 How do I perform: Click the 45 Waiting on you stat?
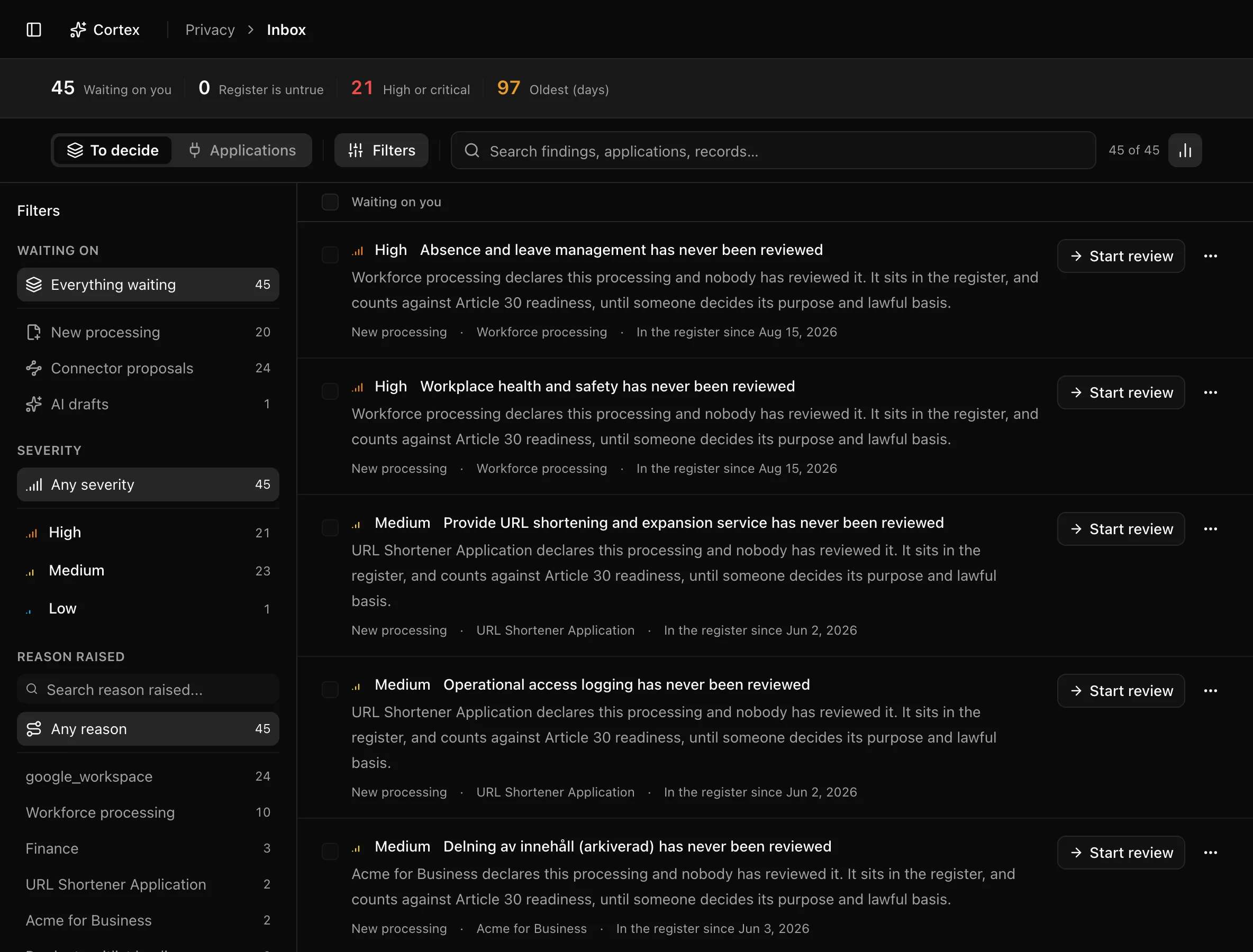coord(111,88)
